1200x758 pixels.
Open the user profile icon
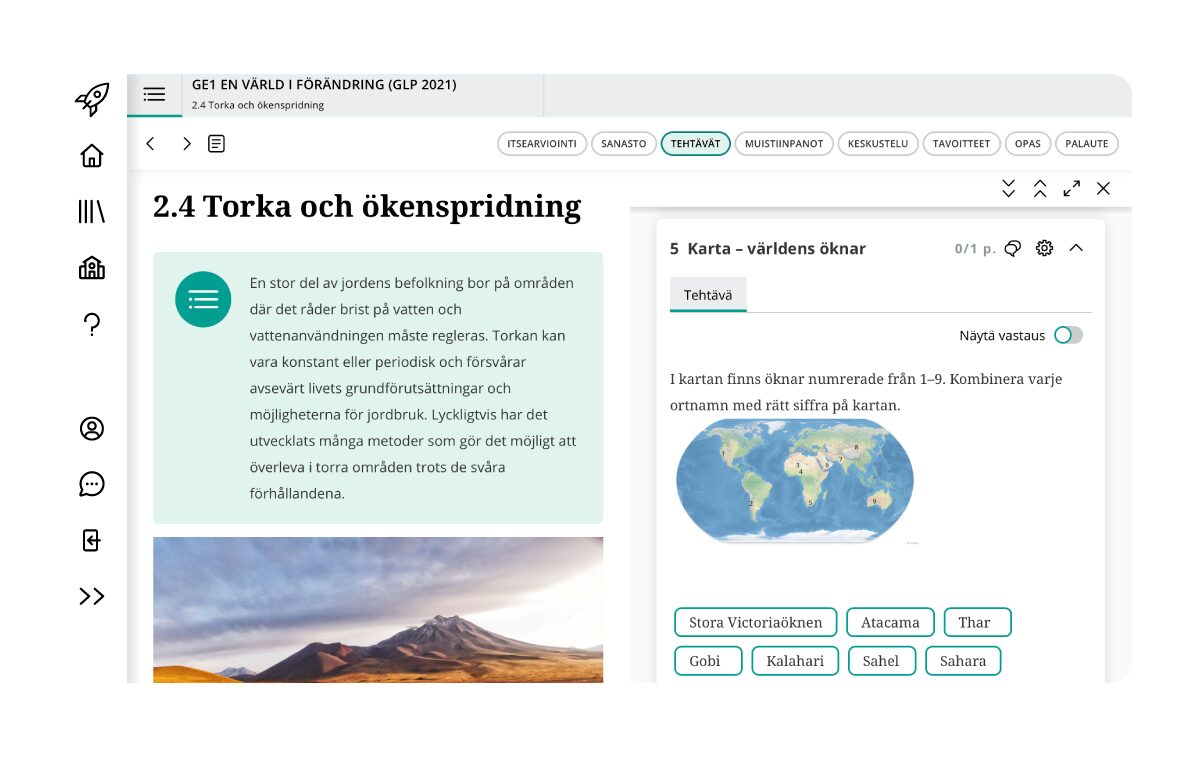92,428
